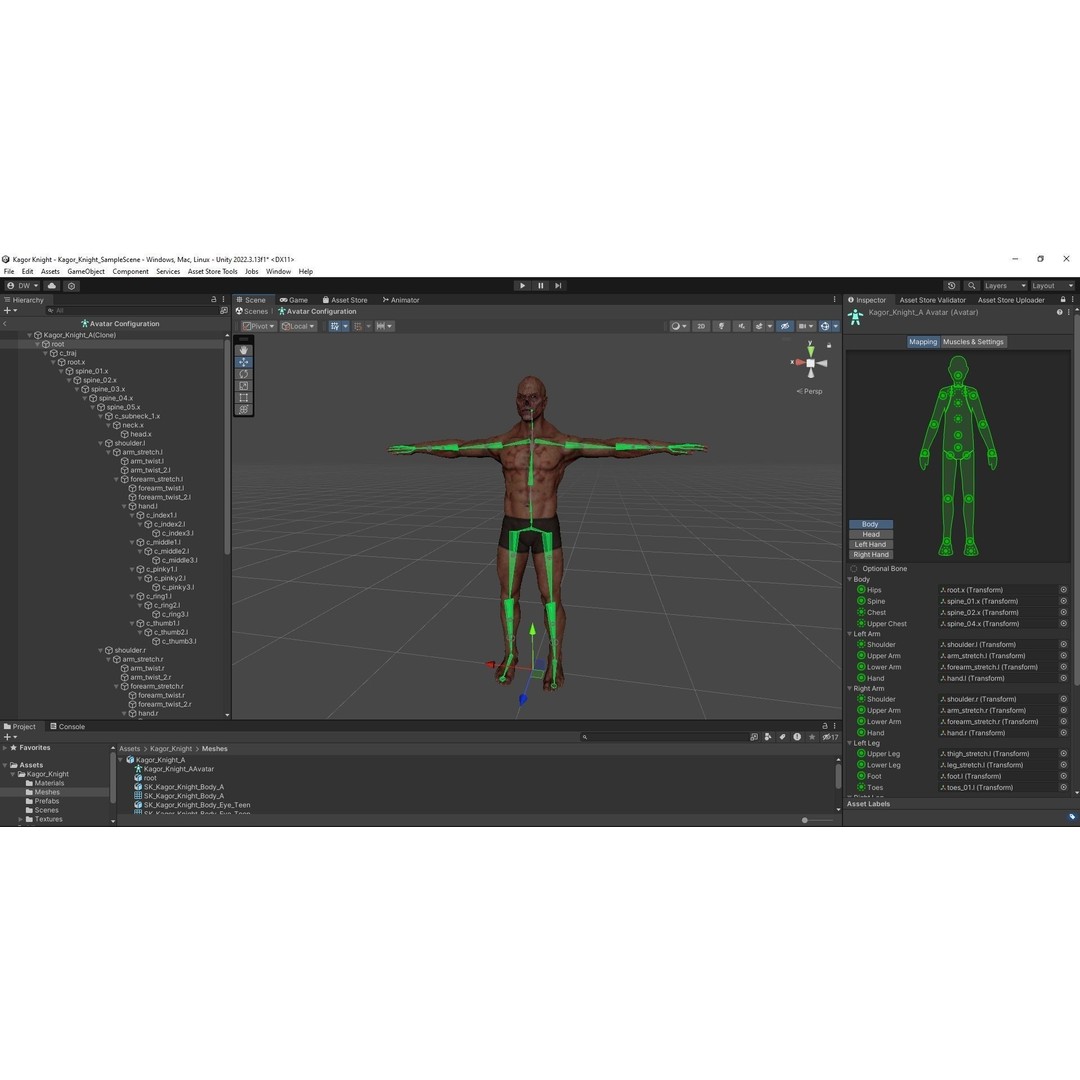Click object picker circle for Hips bone
The image size is (1080, 1080).
[1063, 590]
